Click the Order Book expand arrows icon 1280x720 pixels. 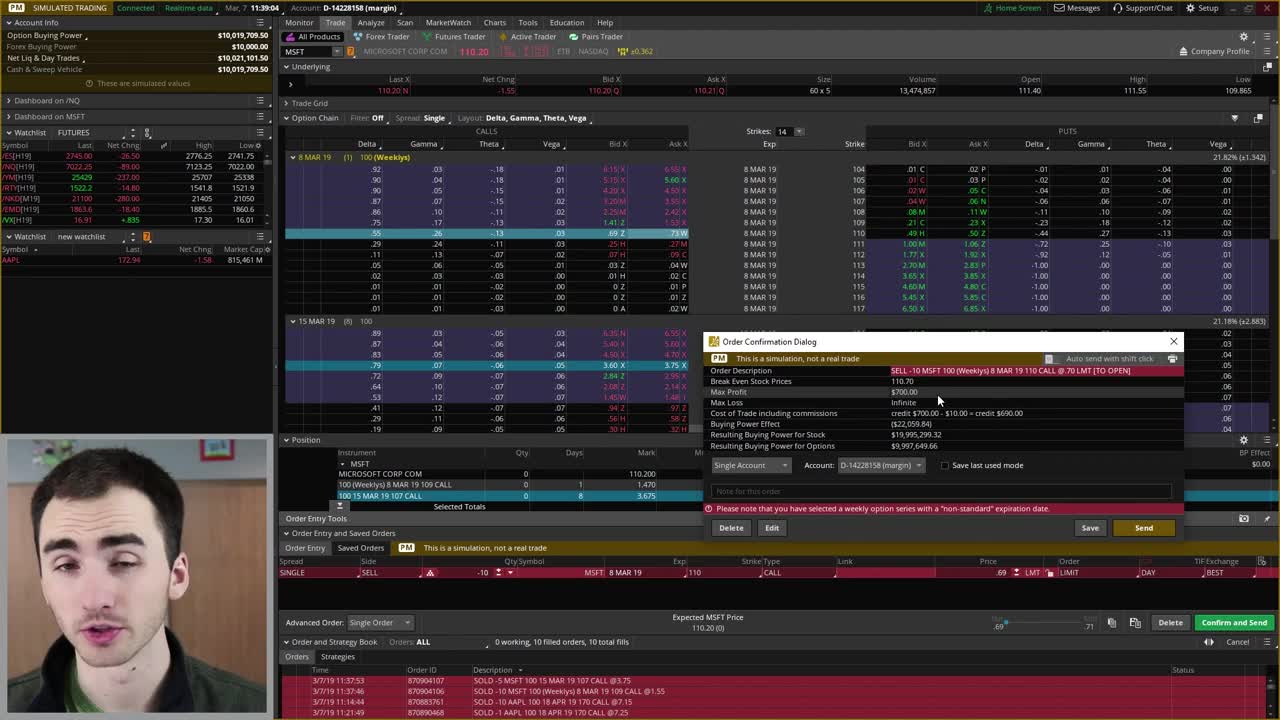[x=1208, y=642]
